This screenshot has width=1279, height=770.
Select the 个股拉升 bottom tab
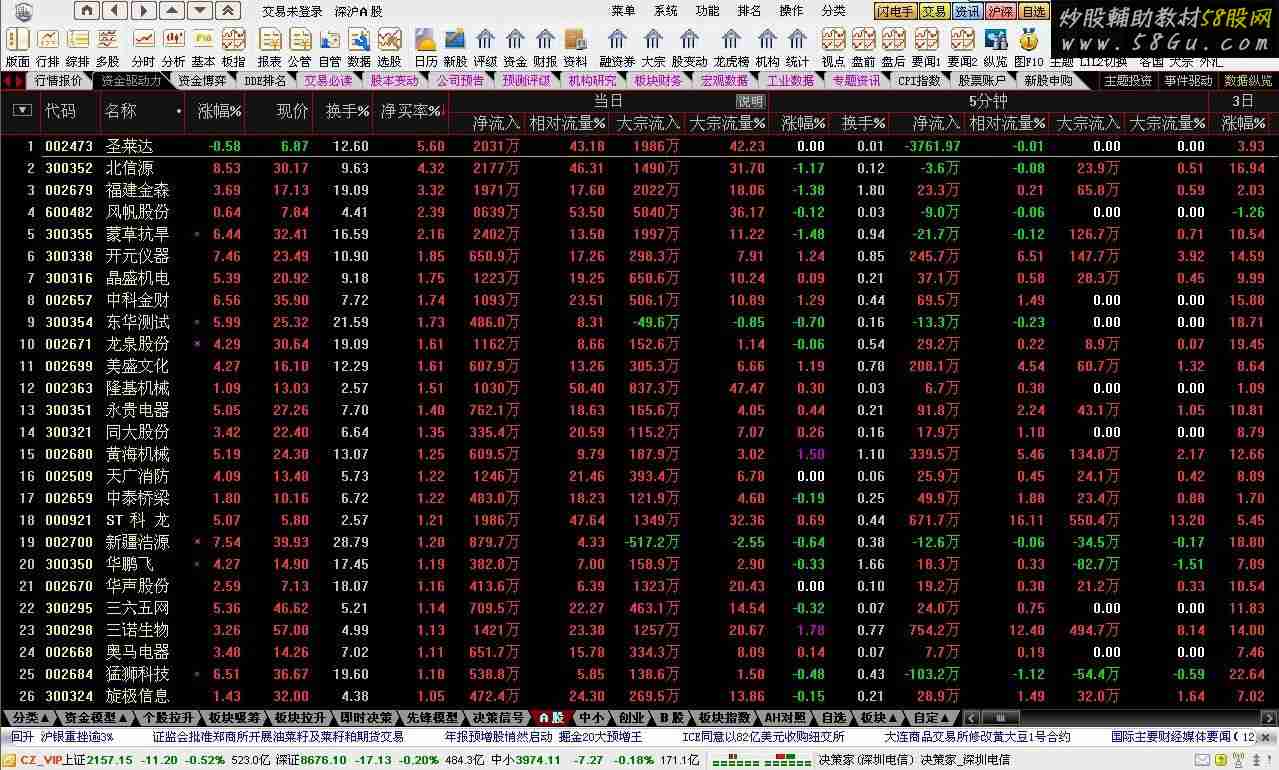pyautogui.click(x=168, y=718)
